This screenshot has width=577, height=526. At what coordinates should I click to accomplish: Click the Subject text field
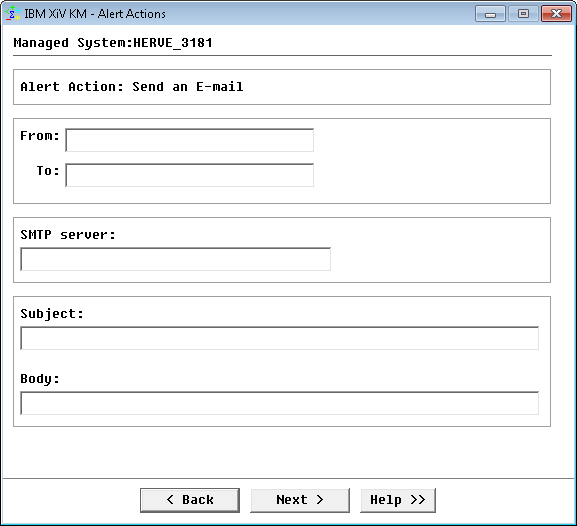(x=280, y=338)
